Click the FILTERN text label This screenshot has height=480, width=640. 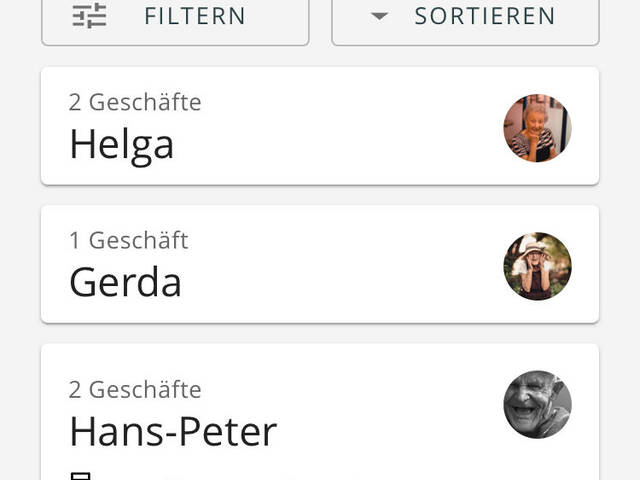coord(195,17)
